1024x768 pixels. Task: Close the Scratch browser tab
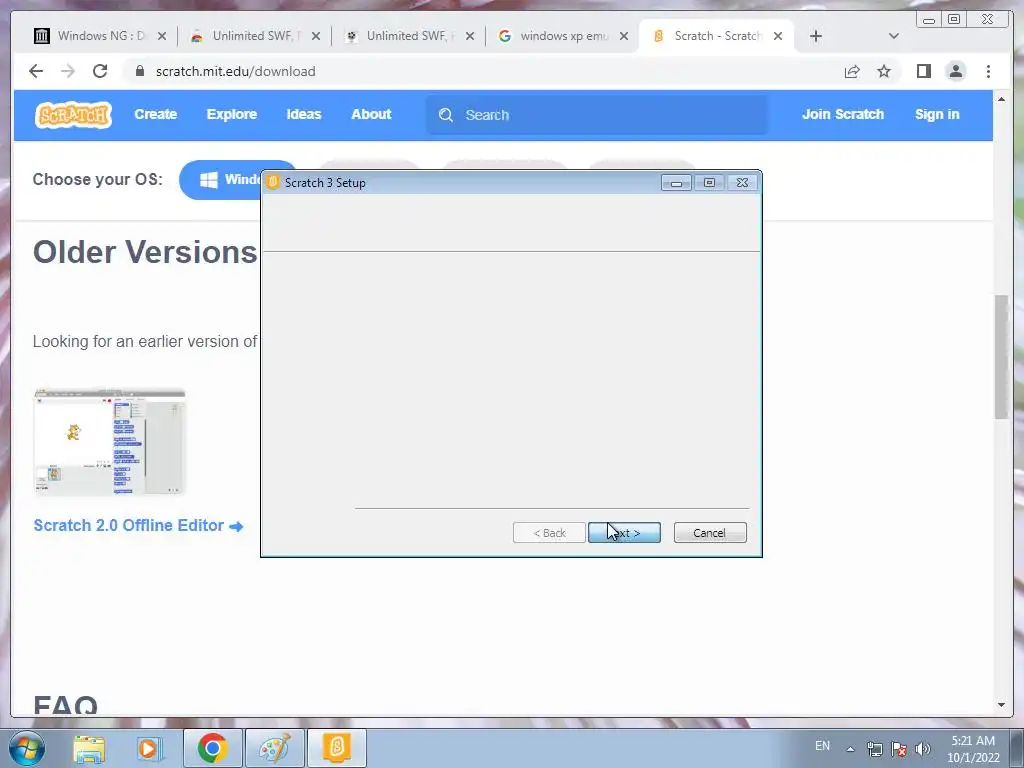778,36
